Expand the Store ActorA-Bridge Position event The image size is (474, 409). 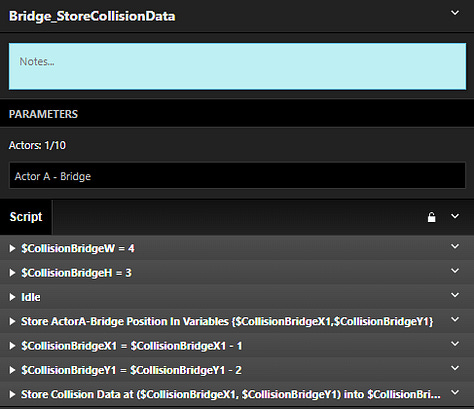pos(12,321)
